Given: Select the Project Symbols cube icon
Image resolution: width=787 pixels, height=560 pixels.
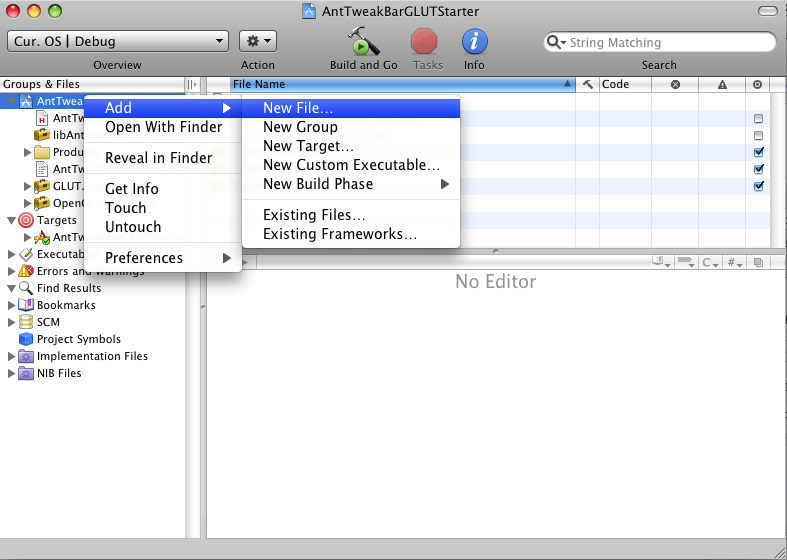Looking at the screenshot, I should 26,339.
